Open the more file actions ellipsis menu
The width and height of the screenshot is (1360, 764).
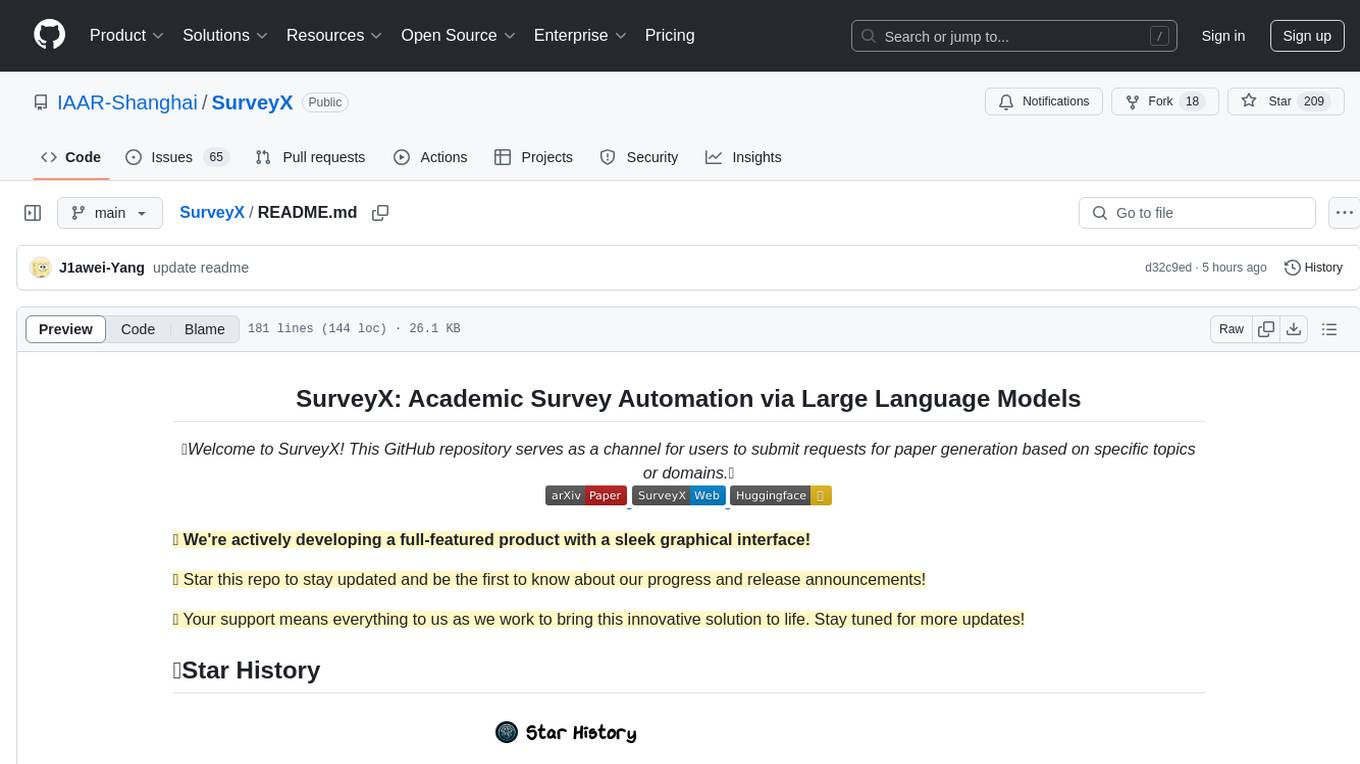coord(1344,213)
